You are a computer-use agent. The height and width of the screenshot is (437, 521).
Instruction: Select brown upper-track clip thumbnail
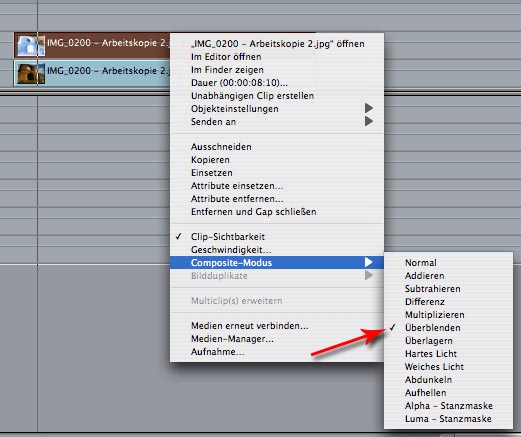tap(31, 45)
